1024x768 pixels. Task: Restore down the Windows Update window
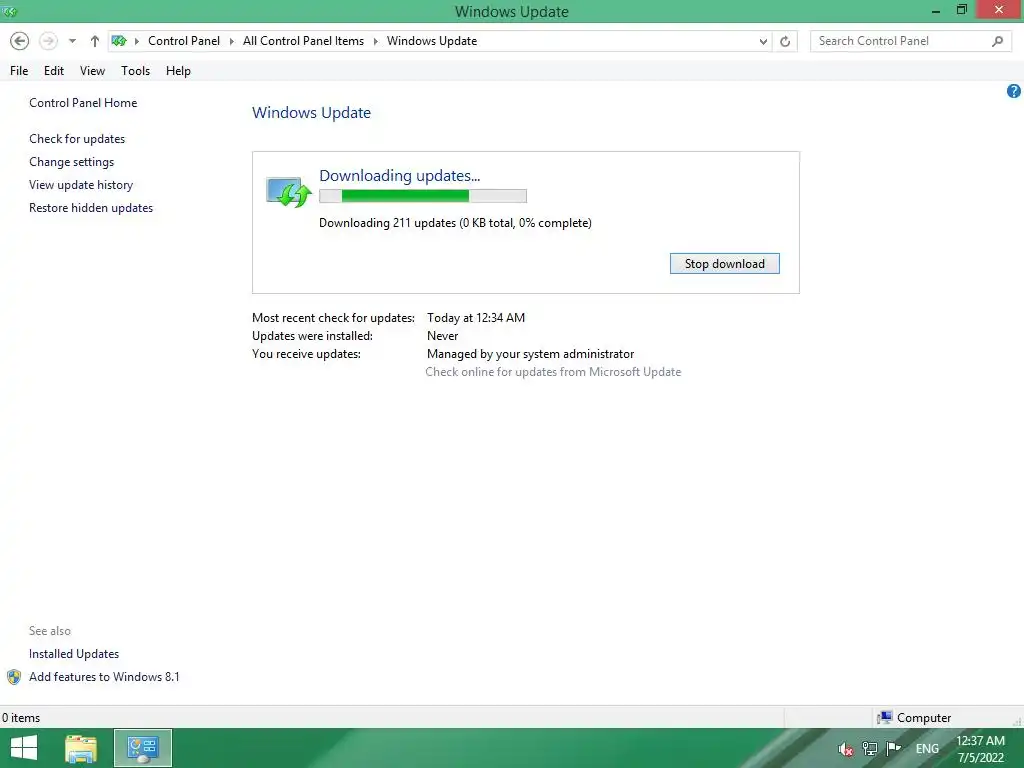[x=961, y=10]
